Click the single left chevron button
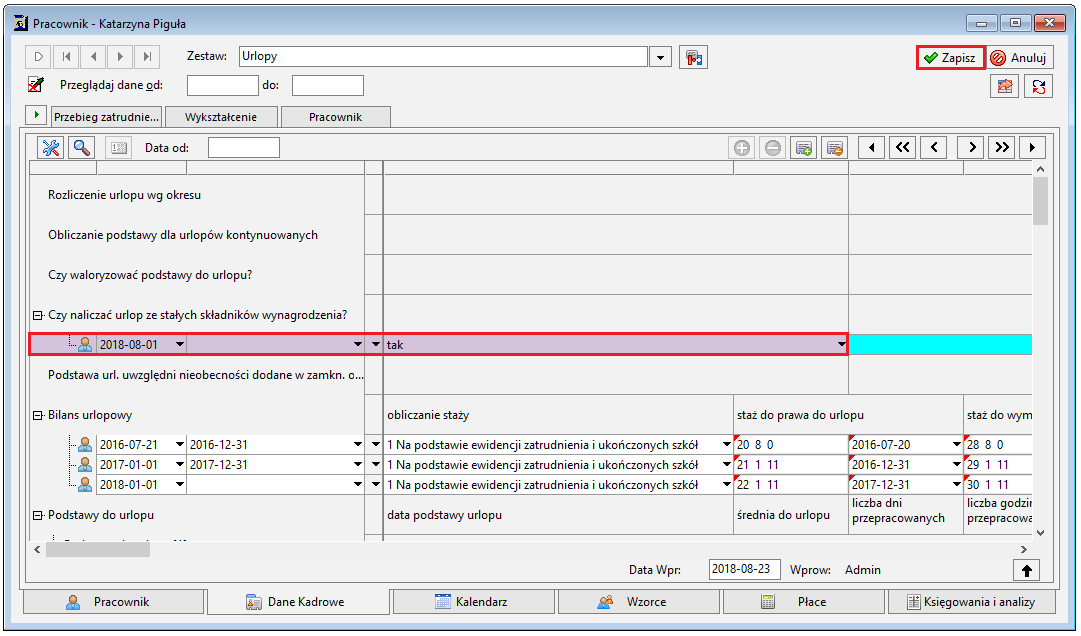 pos(934,147)
